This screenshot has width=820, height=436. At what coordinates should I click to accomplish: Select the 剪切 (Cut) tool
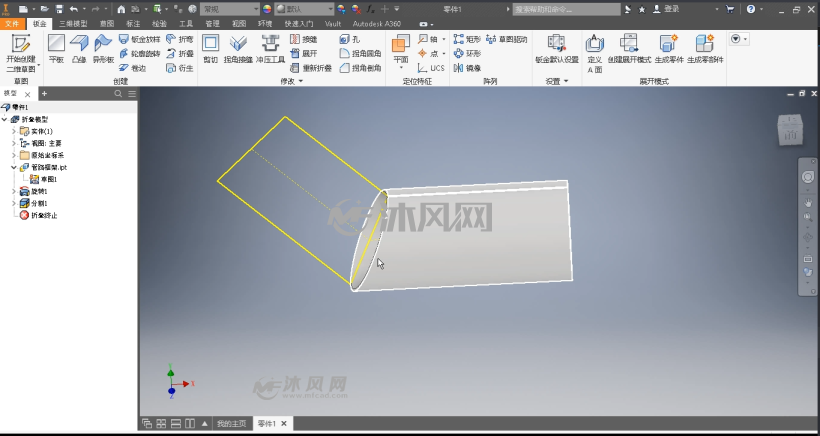(210, 49)
